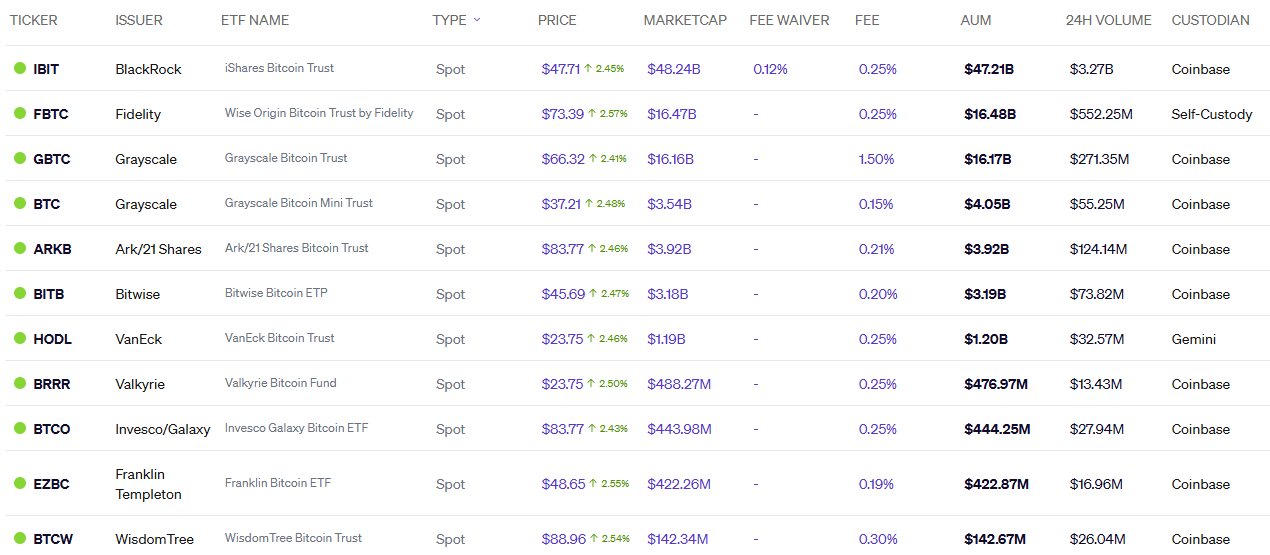This screenshot has width=1270, height=555.
Task: Click the Grayscale Bitcoin Mini Trust name
Action: pyautogui.click(x=298, y=203)
